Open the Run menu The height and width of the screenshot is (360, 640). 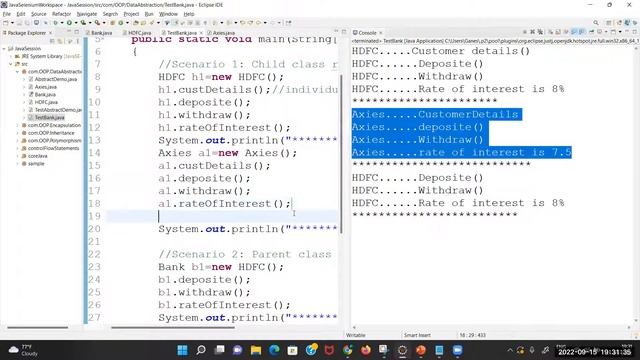[149, 14]
